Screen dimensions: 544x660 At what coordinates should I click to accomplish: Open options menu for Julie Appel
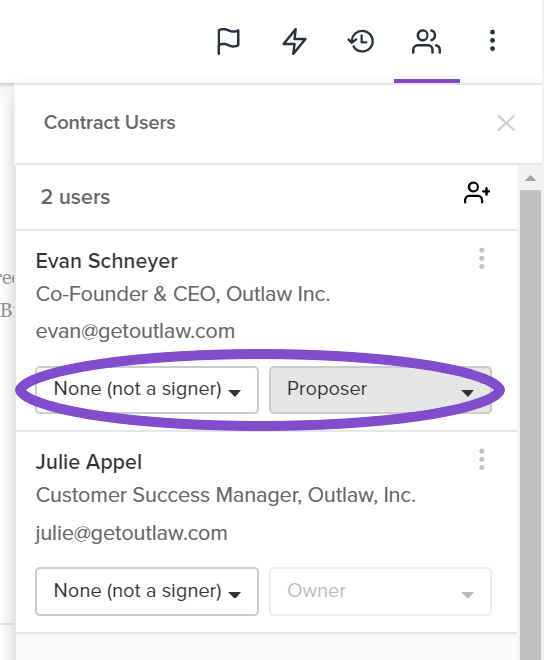pos(482,459)
